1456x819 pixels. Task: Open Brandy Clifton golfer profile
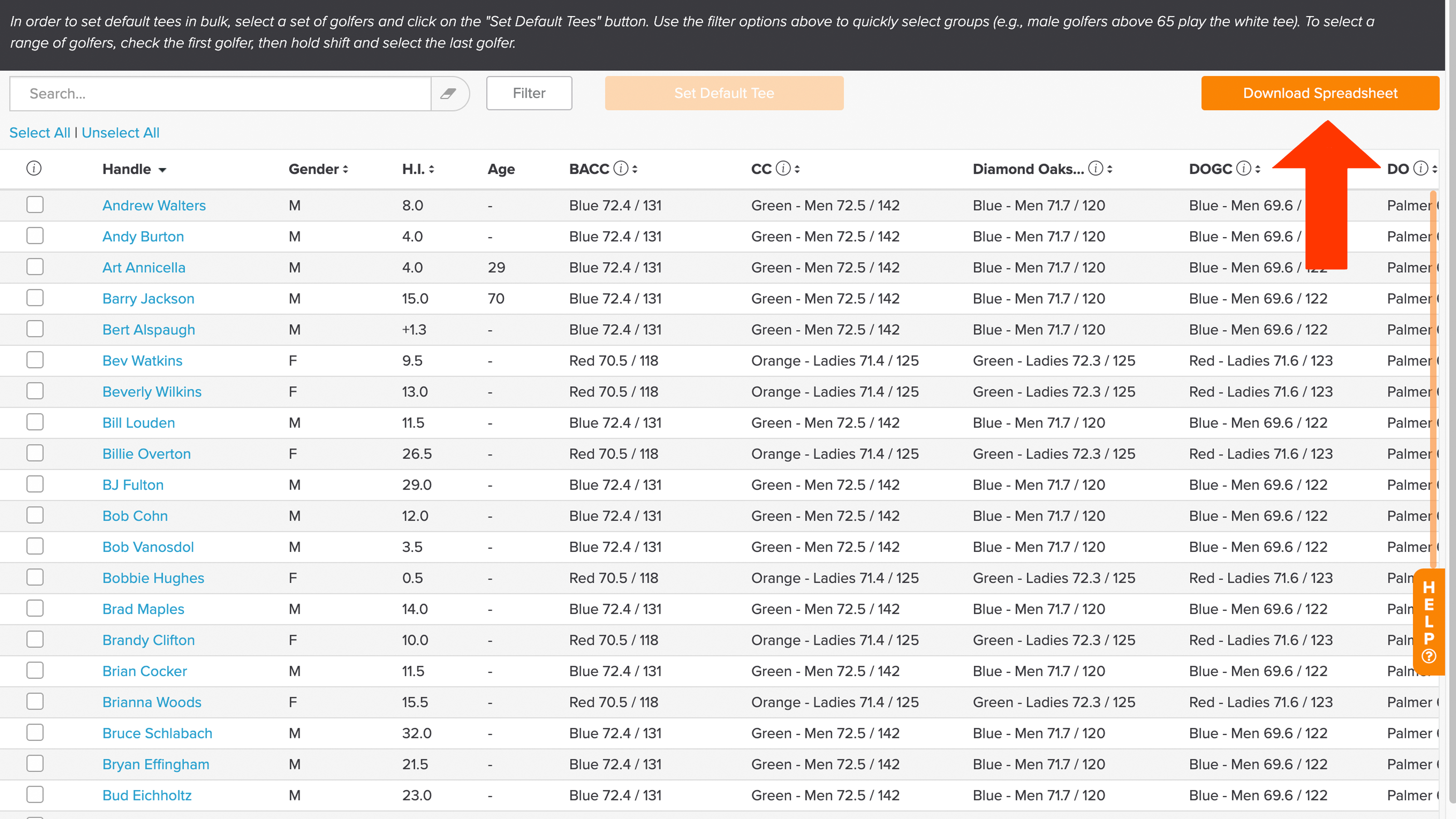(x=149, y=640)
